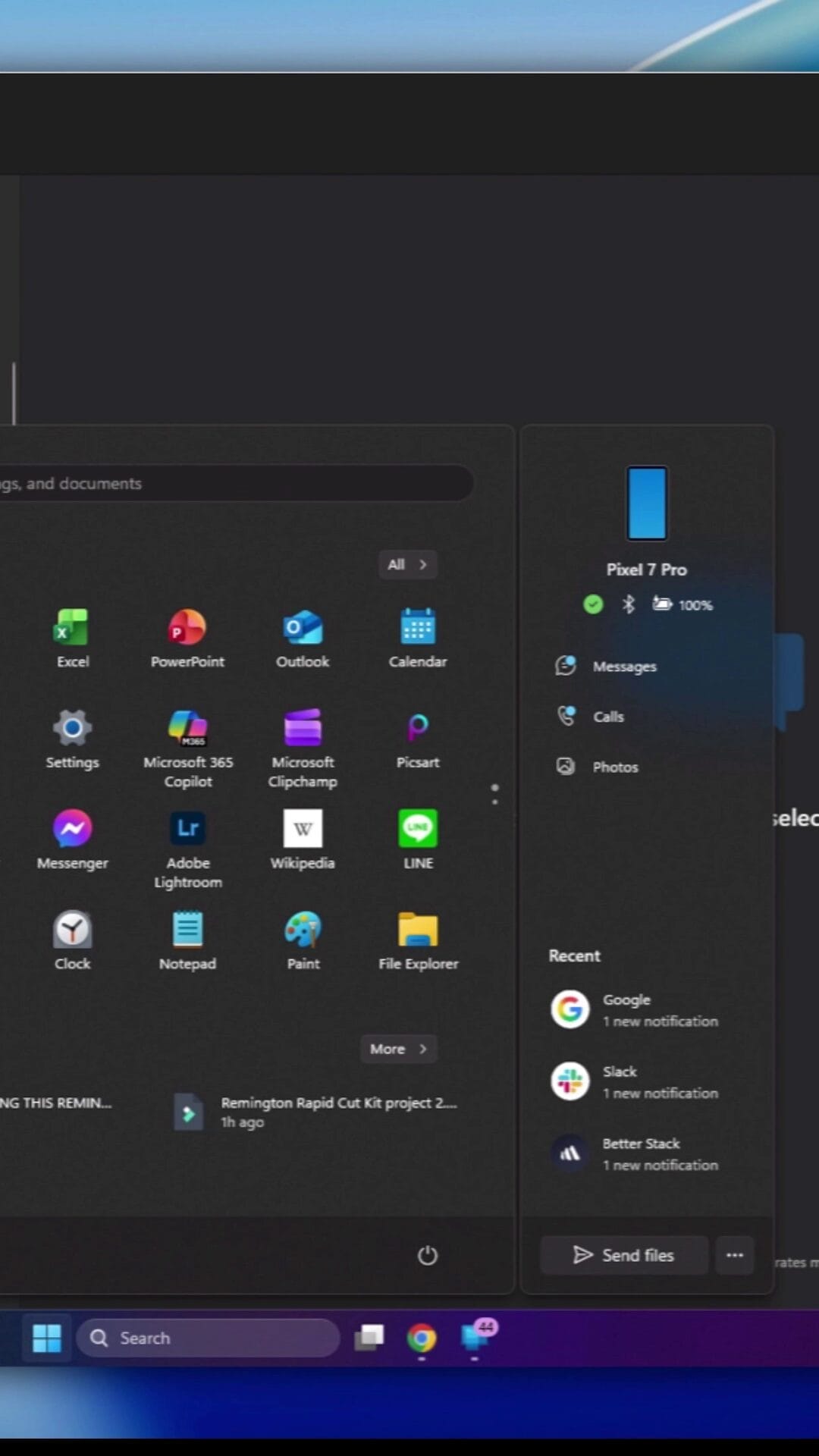Open Notepad
Screen dimensions: 819x1456
(x=187, y=941)
